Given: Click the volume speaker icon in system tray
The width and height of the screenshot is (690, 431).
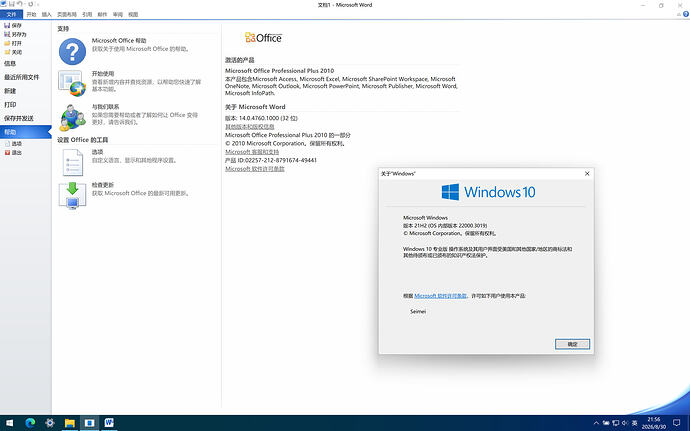Looking at the screenshot, I should (624, 423).
